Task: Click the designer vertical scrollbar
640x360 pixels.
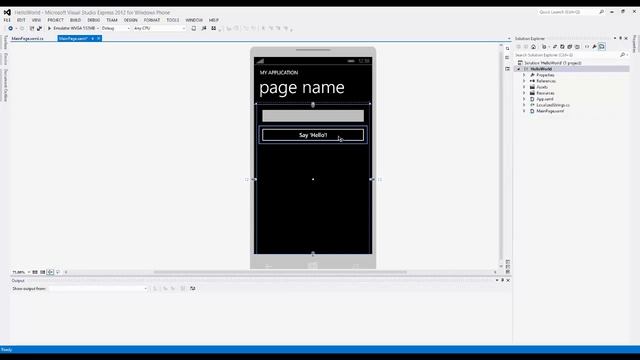Action: 501,157
